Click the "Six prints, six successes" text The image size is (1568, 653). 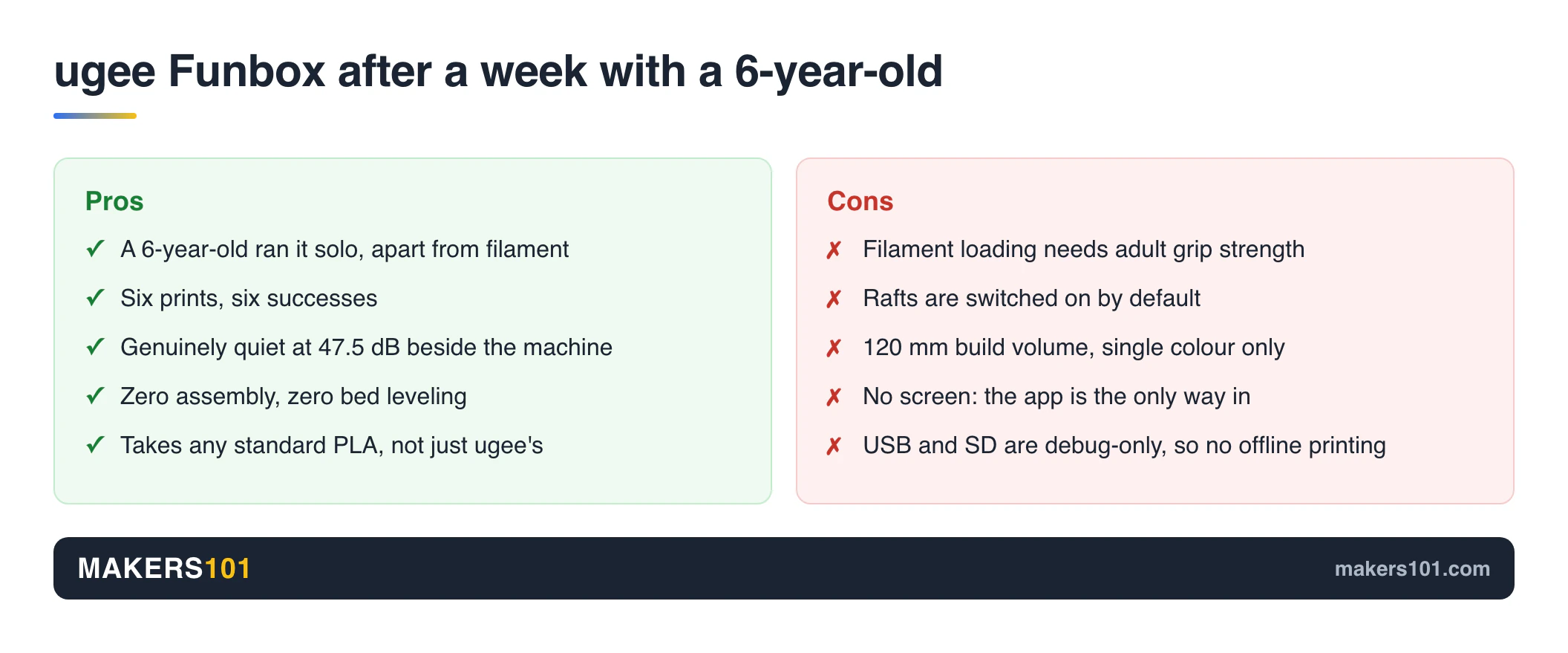(x=249, y=298)
